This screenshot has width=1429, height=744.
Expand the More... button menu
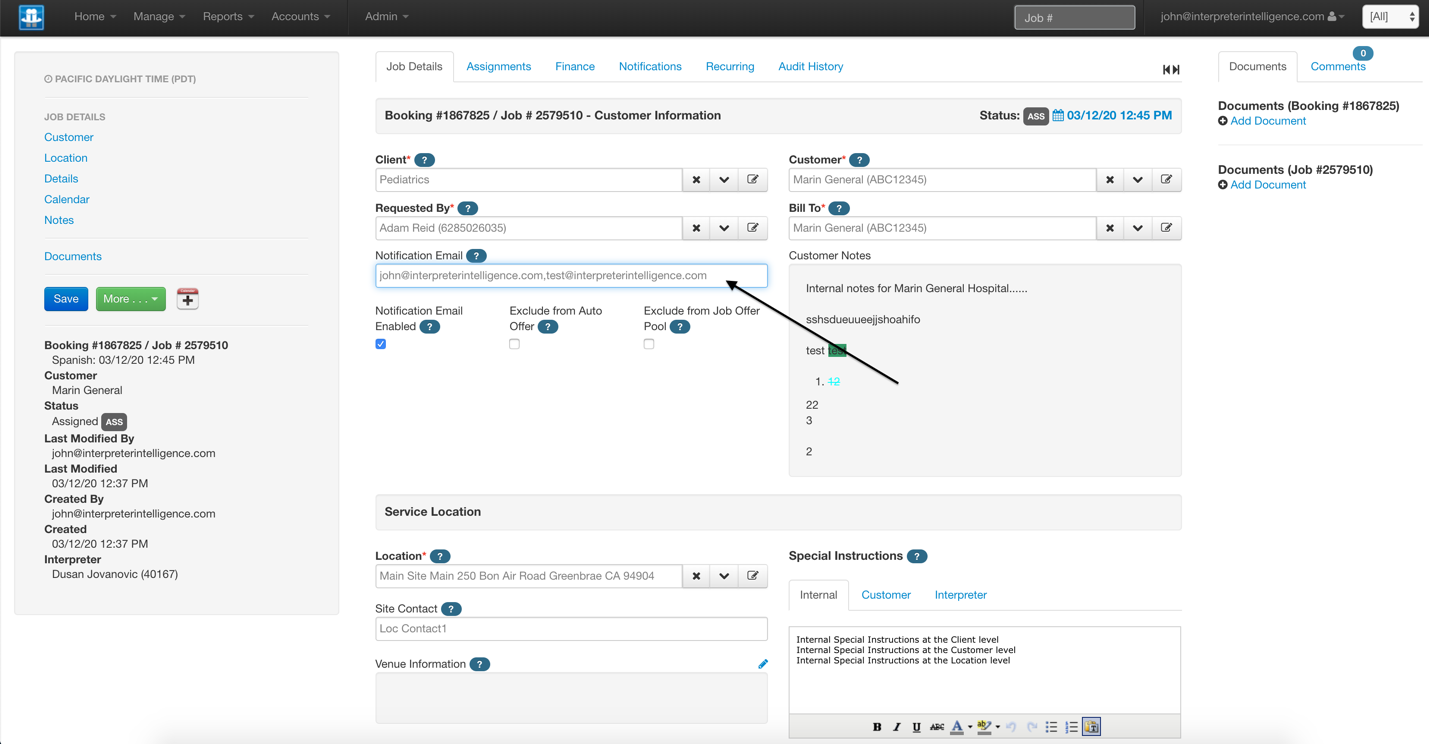click(x=130, y=298)
